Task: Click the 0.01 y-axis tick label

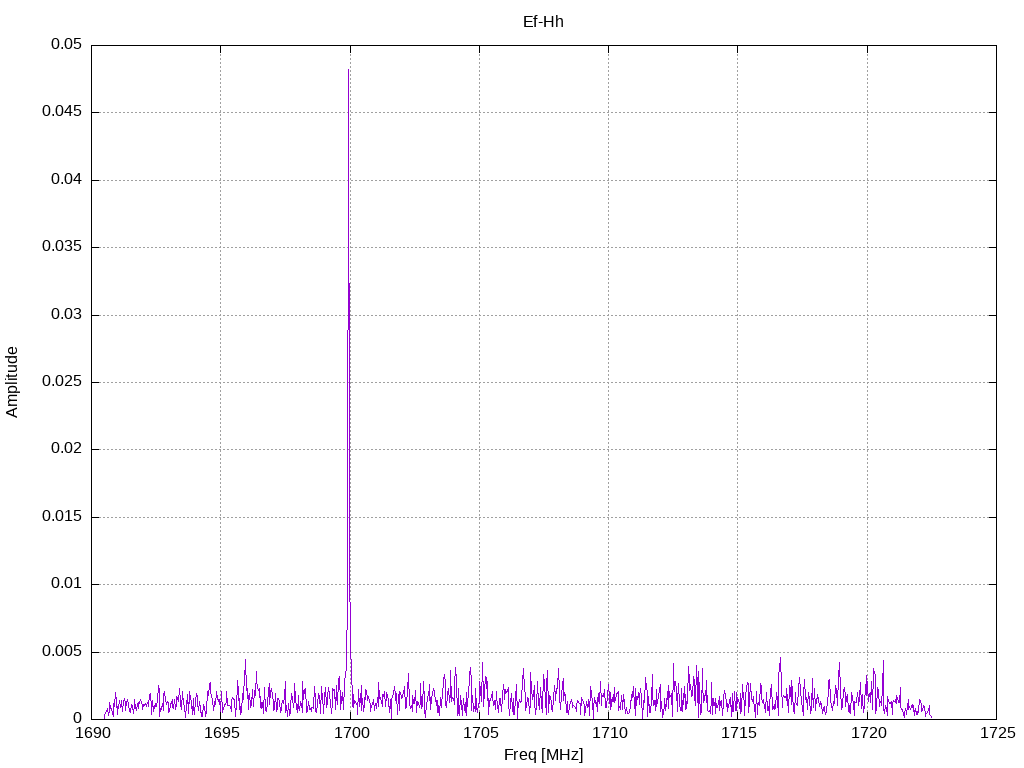Action: [x=66, y=584]
